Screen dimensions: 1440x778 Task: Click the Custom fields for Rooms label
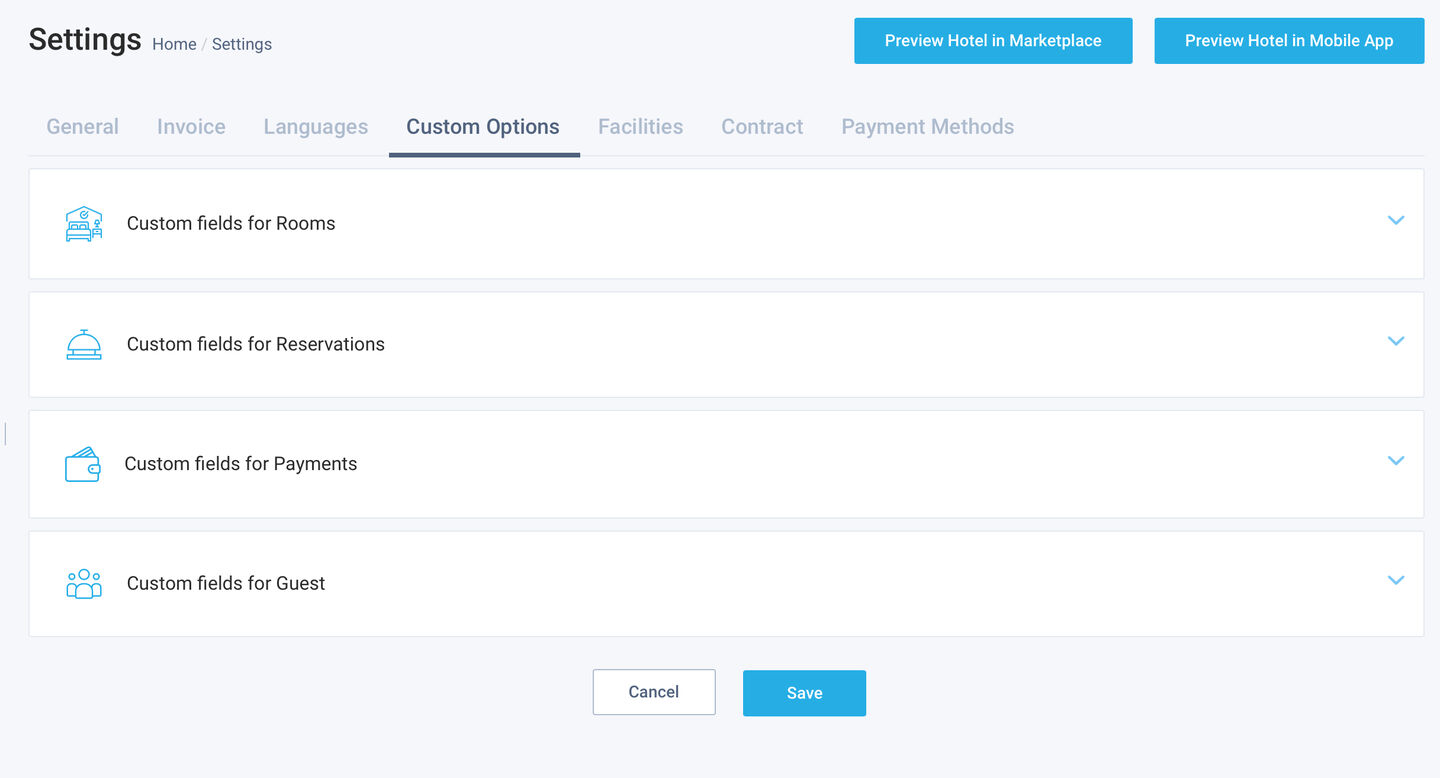[x=231, y=223]
